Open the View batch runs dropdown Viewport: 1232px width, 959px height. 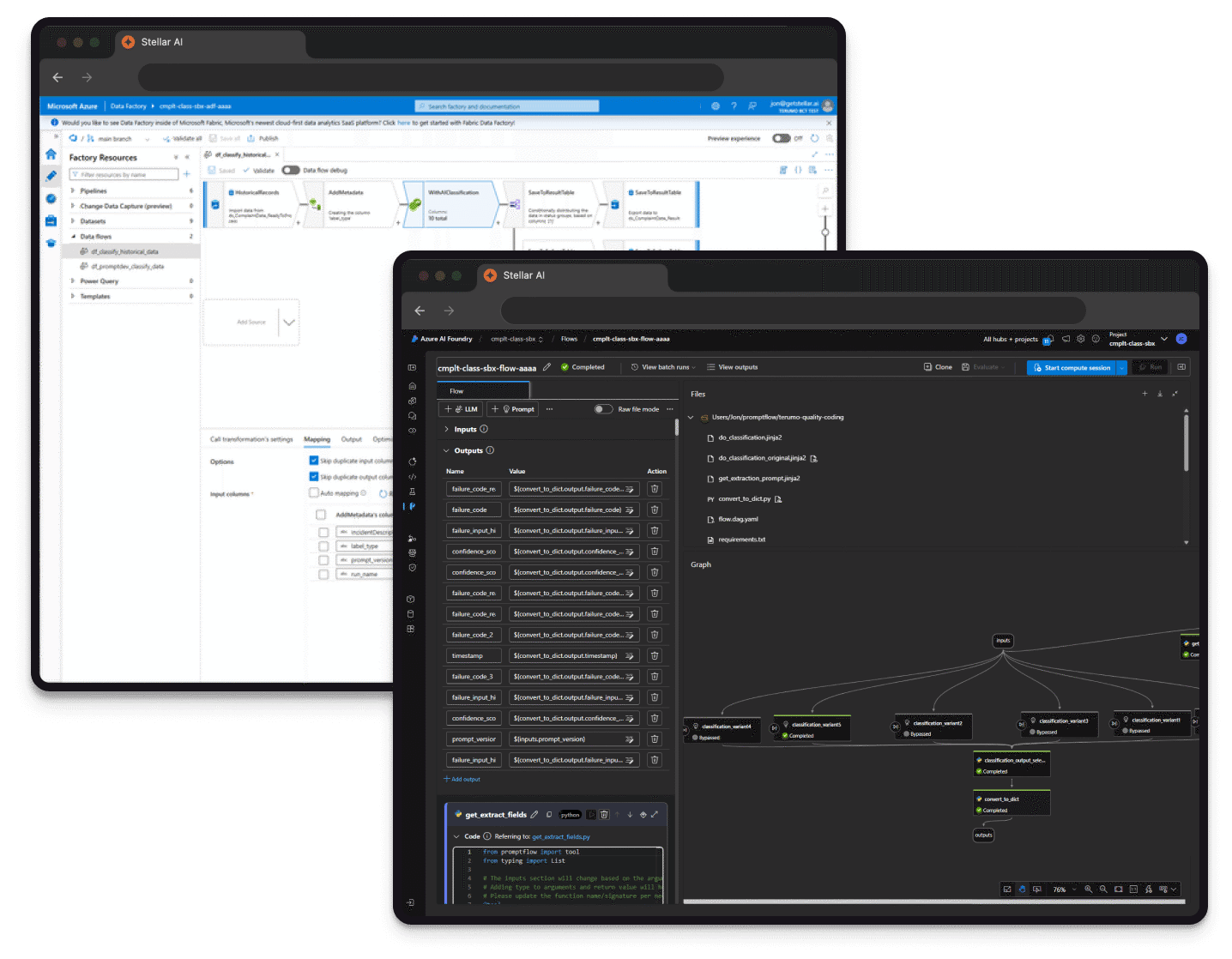pyautogui.click(x=663, y=367)
